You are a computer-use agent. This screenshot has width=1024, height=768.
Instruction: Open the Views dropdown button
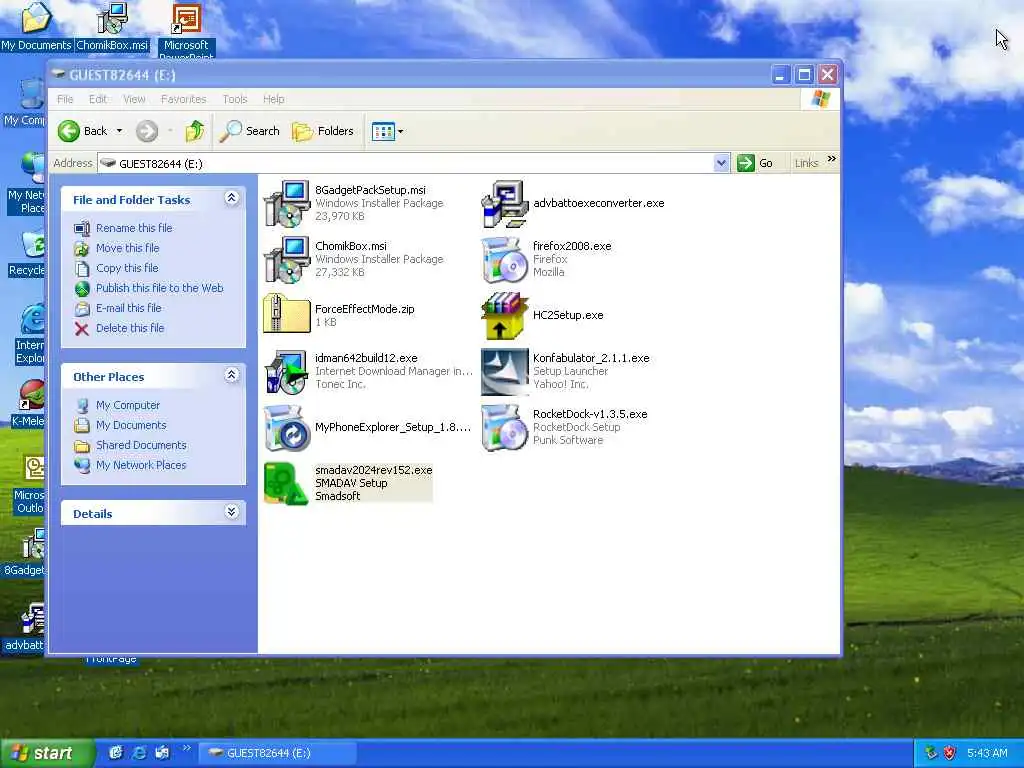coord(387,131)
